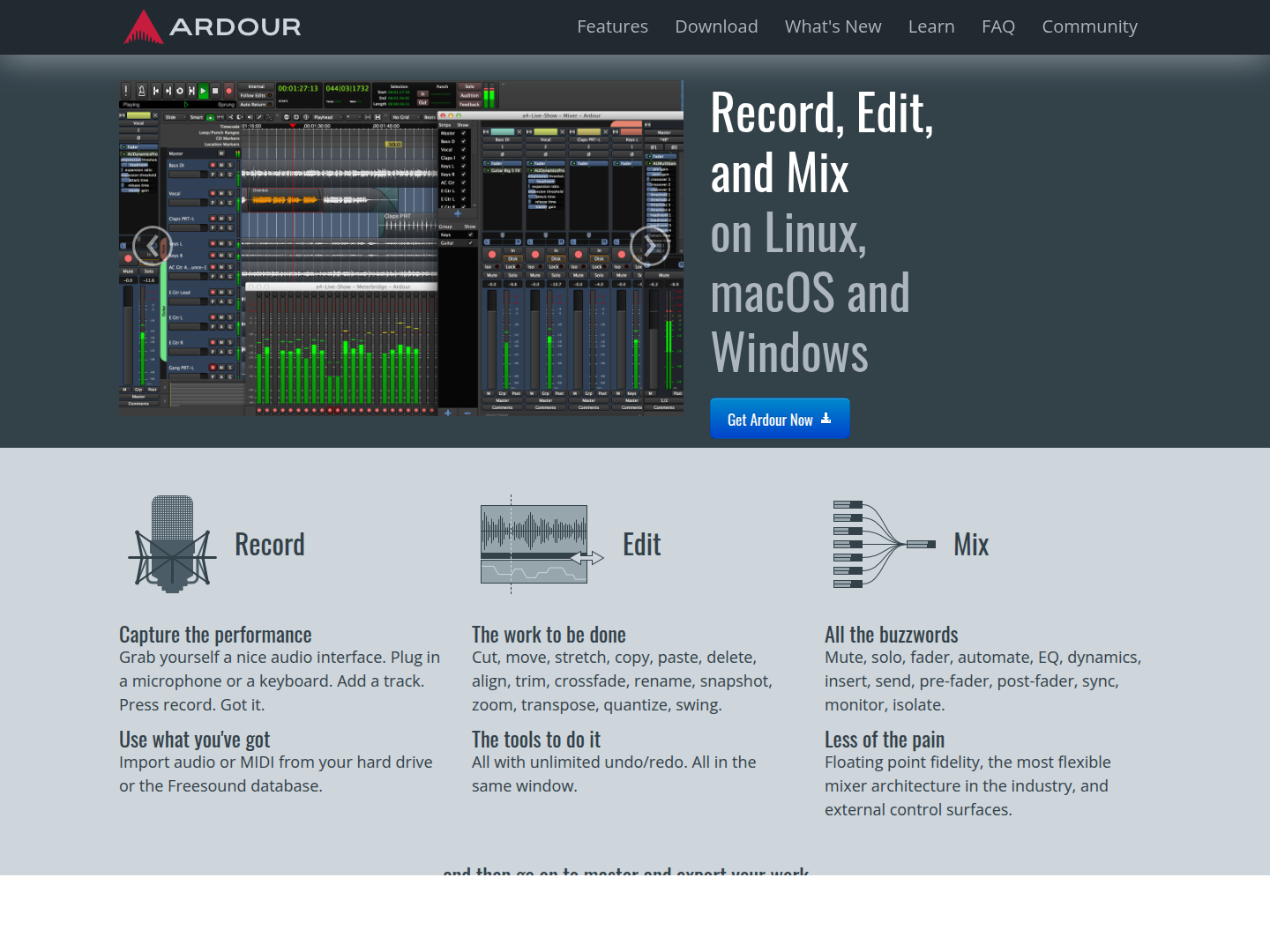Open the Features page
The height and width of the screenshot is (952, 1270).
[x=612, y=26]
